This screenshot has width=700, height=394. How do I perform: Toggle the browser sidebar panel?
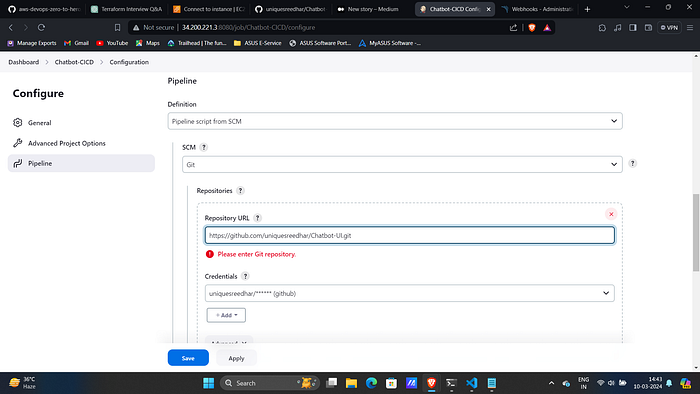click(633, 27)
